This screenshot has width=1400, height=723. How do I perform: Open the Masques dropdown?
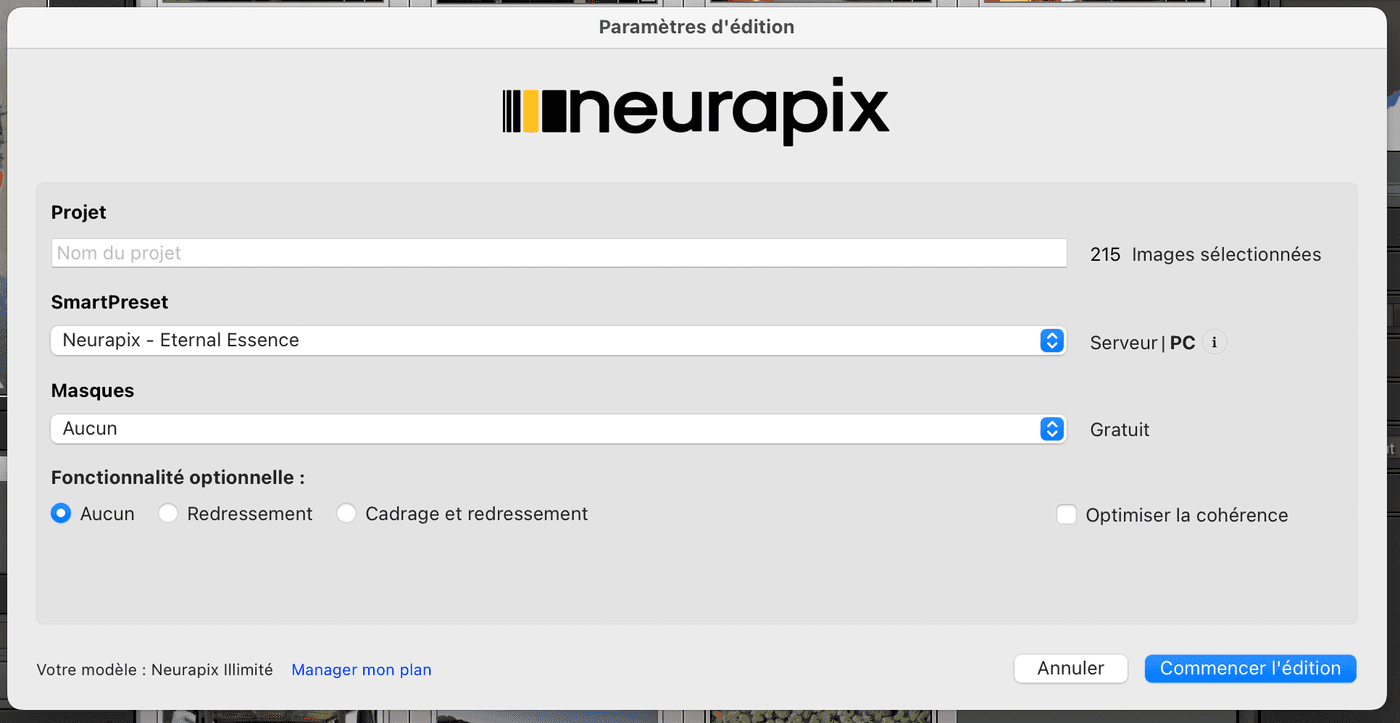click(558, 428)
